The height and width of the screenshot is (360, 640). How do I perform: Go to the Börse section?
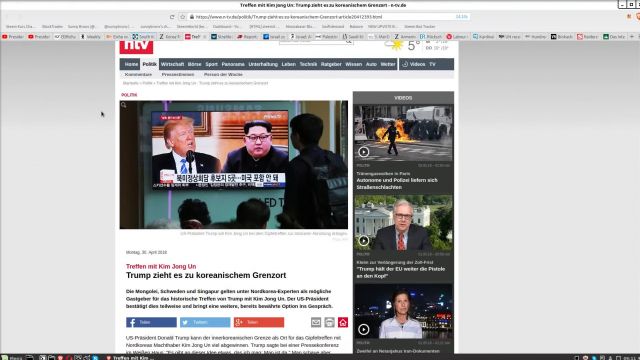pyautogui.click(x=194, y=64)
